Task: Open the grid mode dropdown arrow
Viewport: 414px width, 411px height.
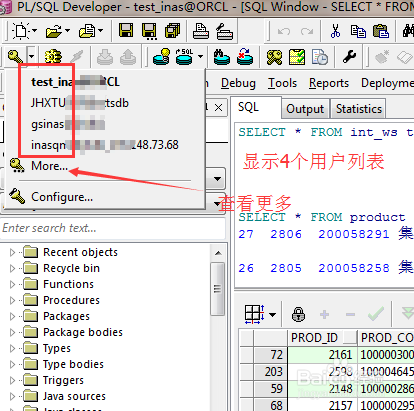Action: [x=272, y=315]
